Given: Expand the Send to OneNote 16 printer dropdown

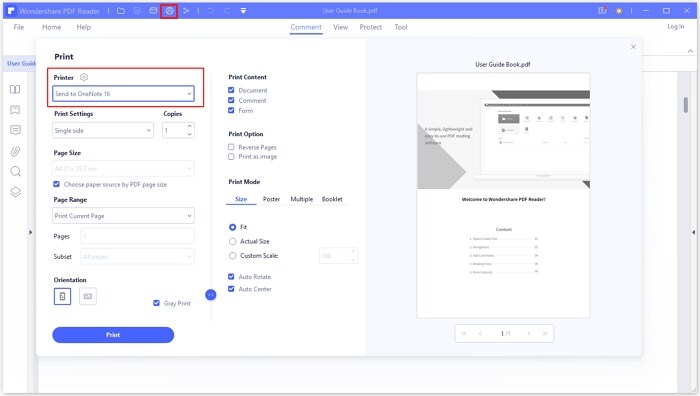Looking at the screenshot, I should coord(123,94).
